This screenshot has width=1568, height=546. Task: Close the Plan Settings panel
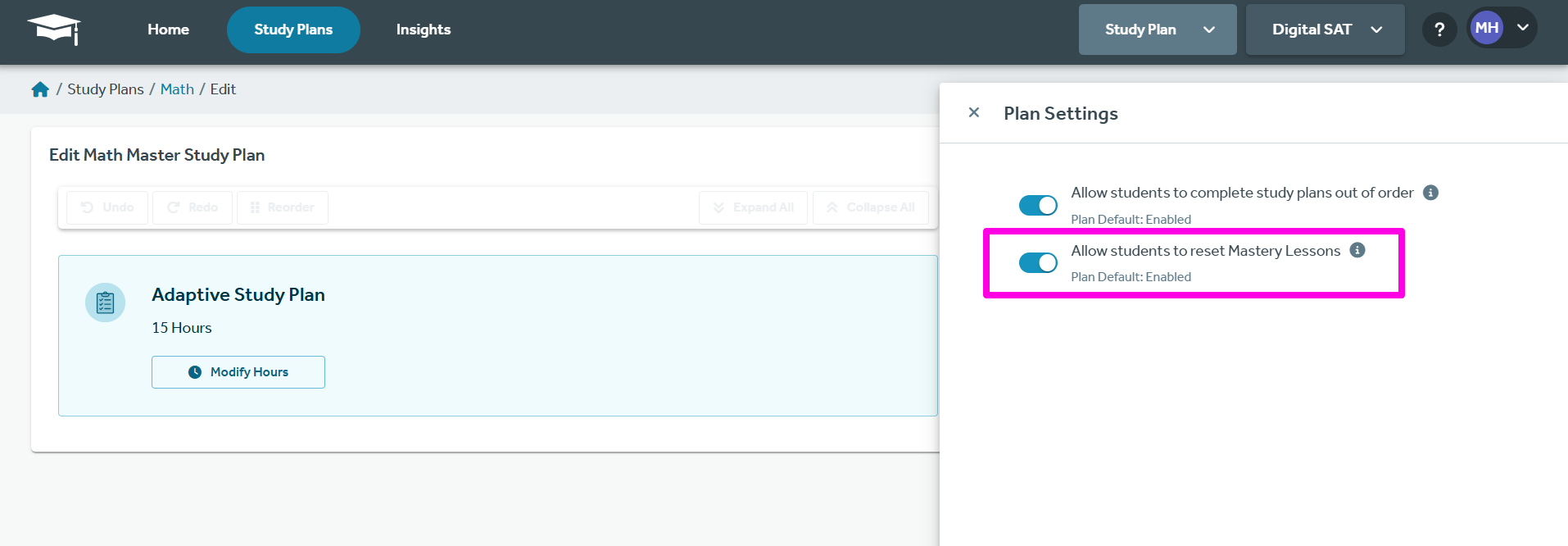point(974,113)
